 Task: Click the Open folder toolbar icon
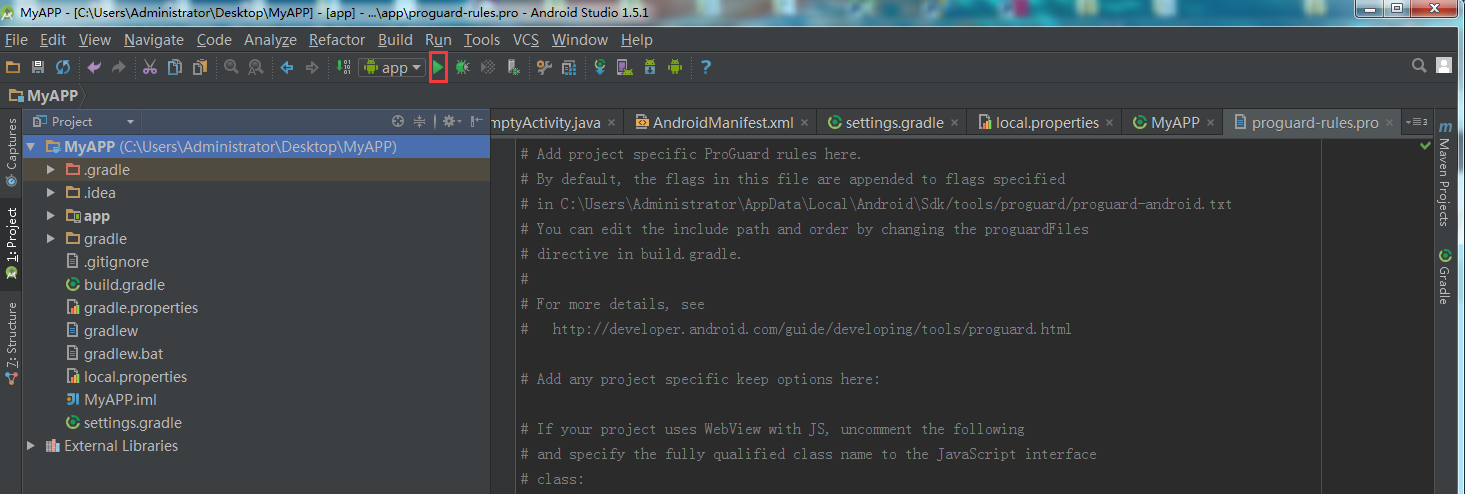pyautogui.click(x=13, y=67)
